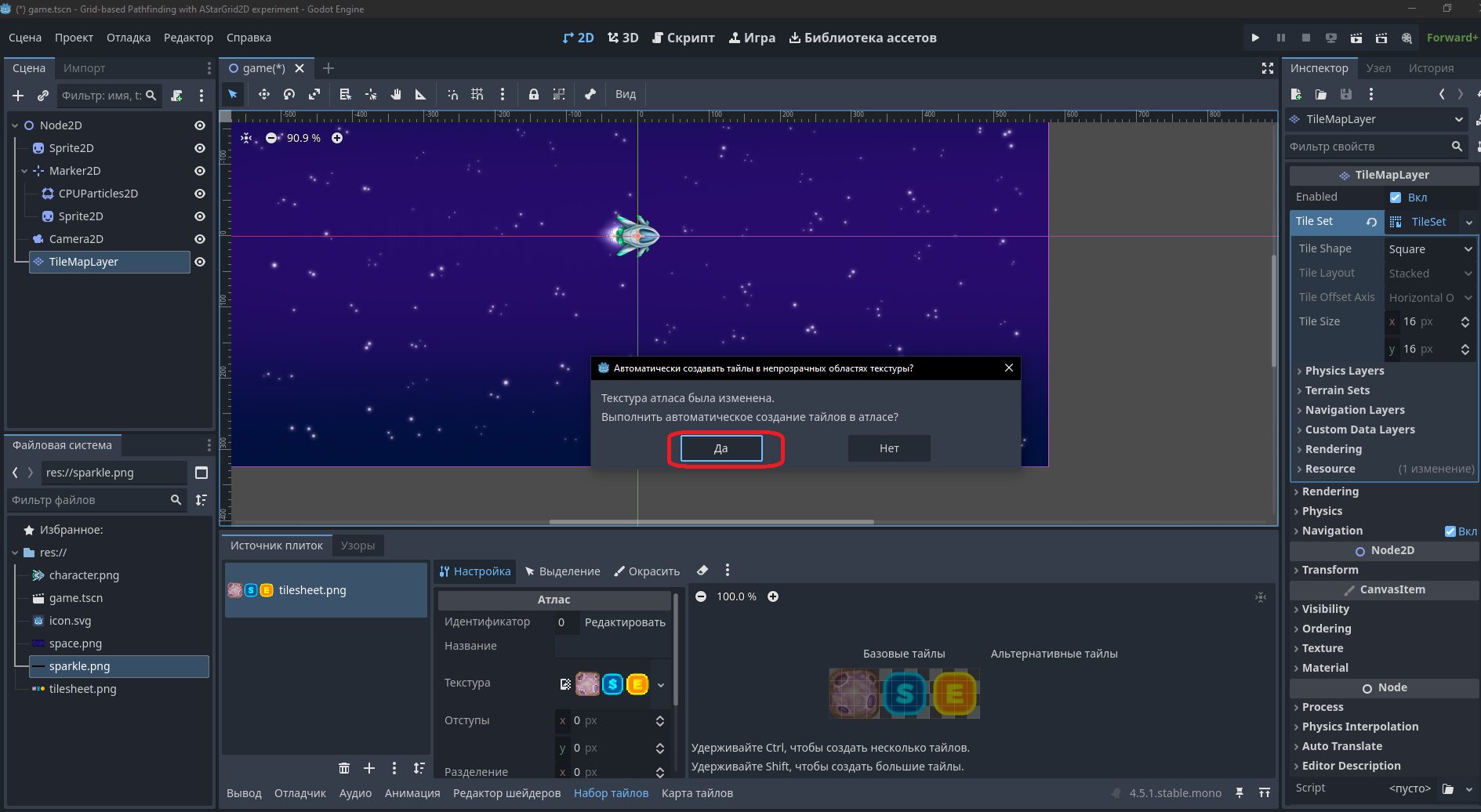Open the Tile Shape dropdown
This screenshot has width=1481, height=812.
point(1430,249)
